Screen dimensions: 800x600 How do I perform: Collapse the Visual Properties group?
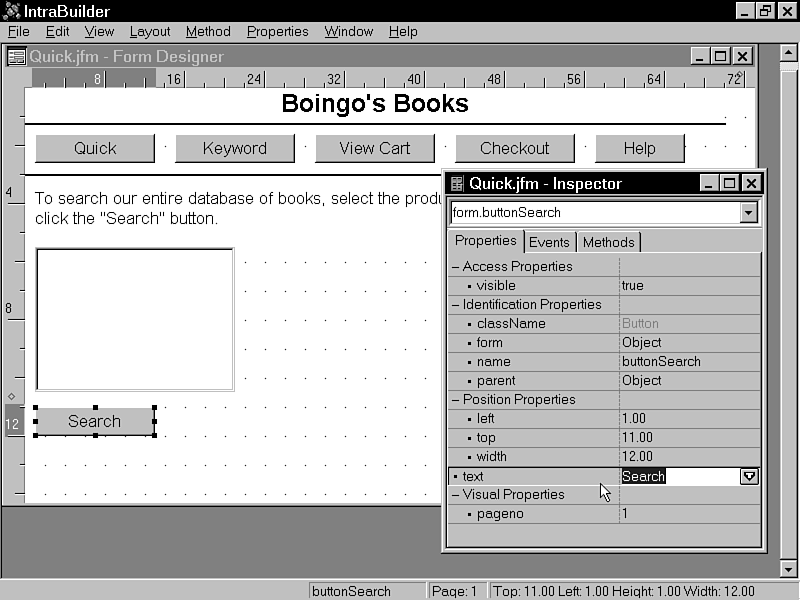point(456,495)
